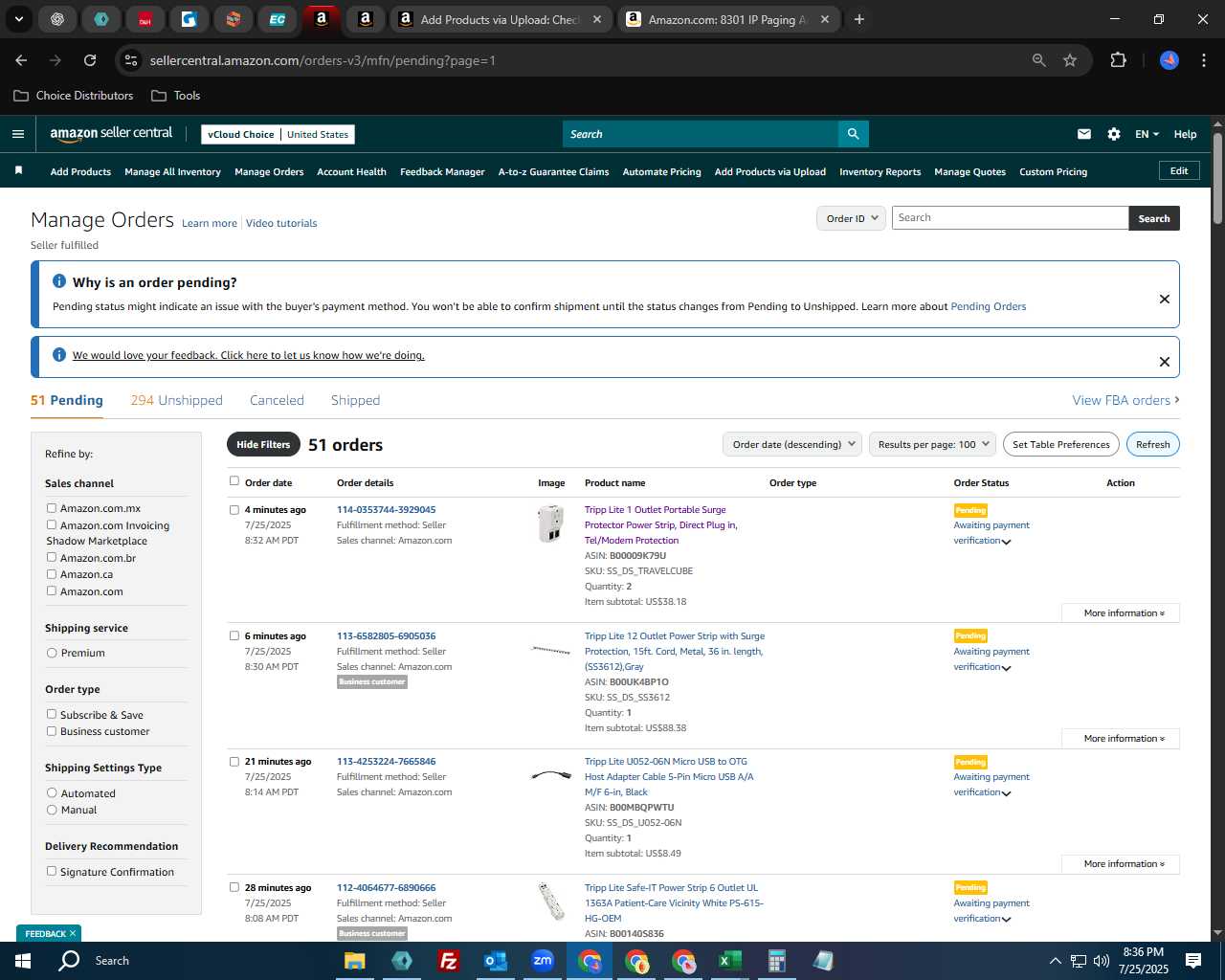Click the bookmark icon in navigation bar
This screenshot has width=1225, height=980.
(18, 171)
